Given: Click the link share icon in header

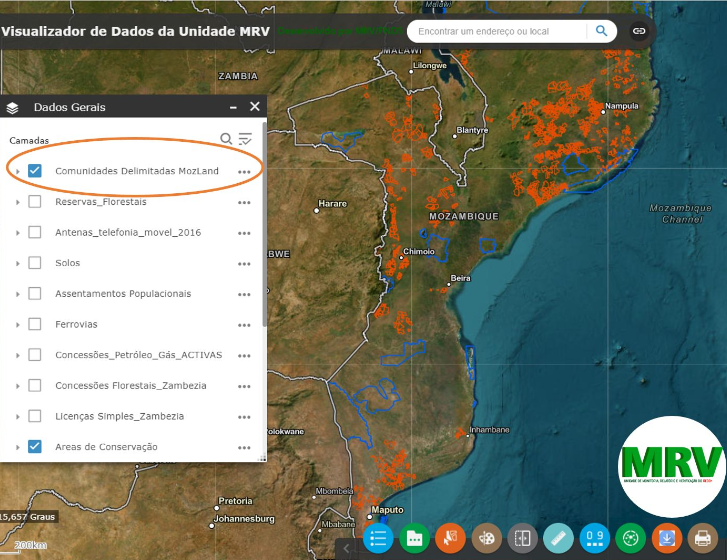Looking at the screenshot, I should (638, 31).
